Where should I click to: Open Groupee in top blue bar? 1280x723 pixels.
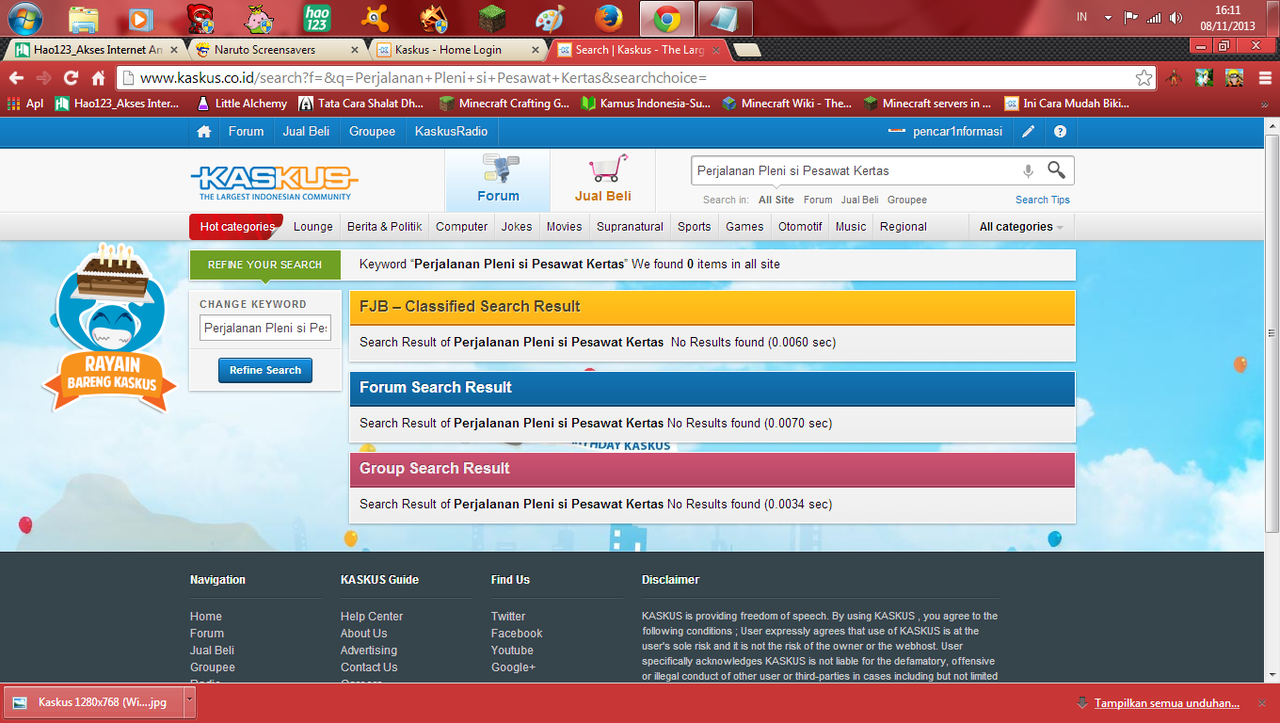point(372,131)
